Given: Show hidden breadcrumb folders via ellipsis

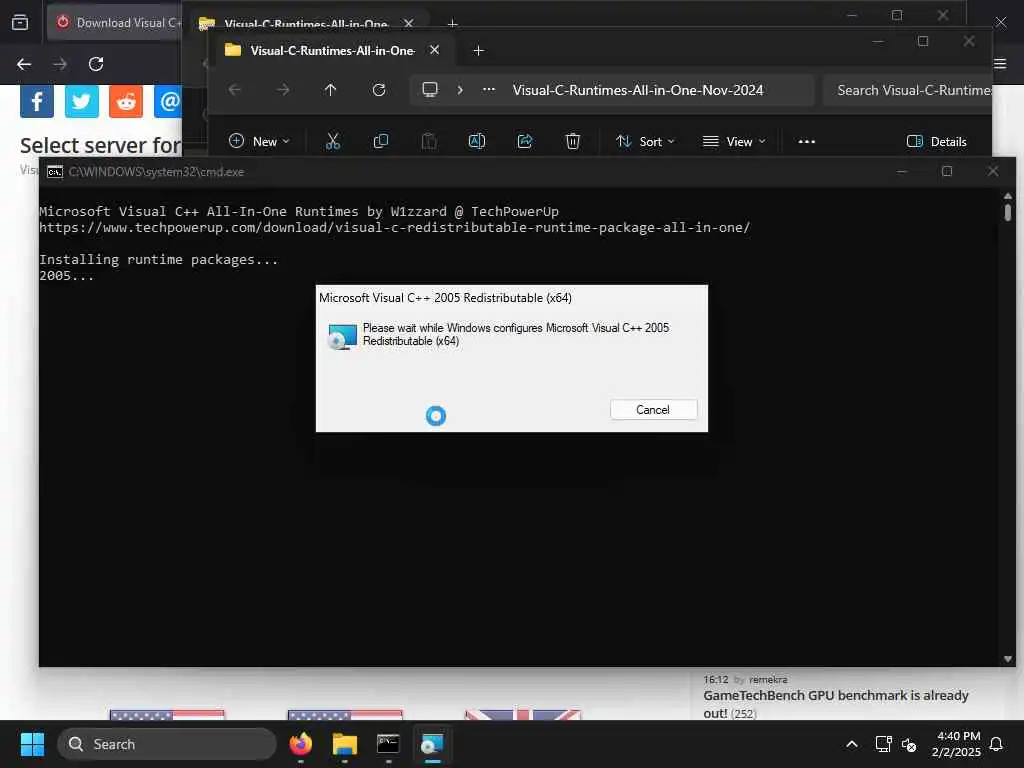Looking at the screenshot, I should [x=488, y=90].
